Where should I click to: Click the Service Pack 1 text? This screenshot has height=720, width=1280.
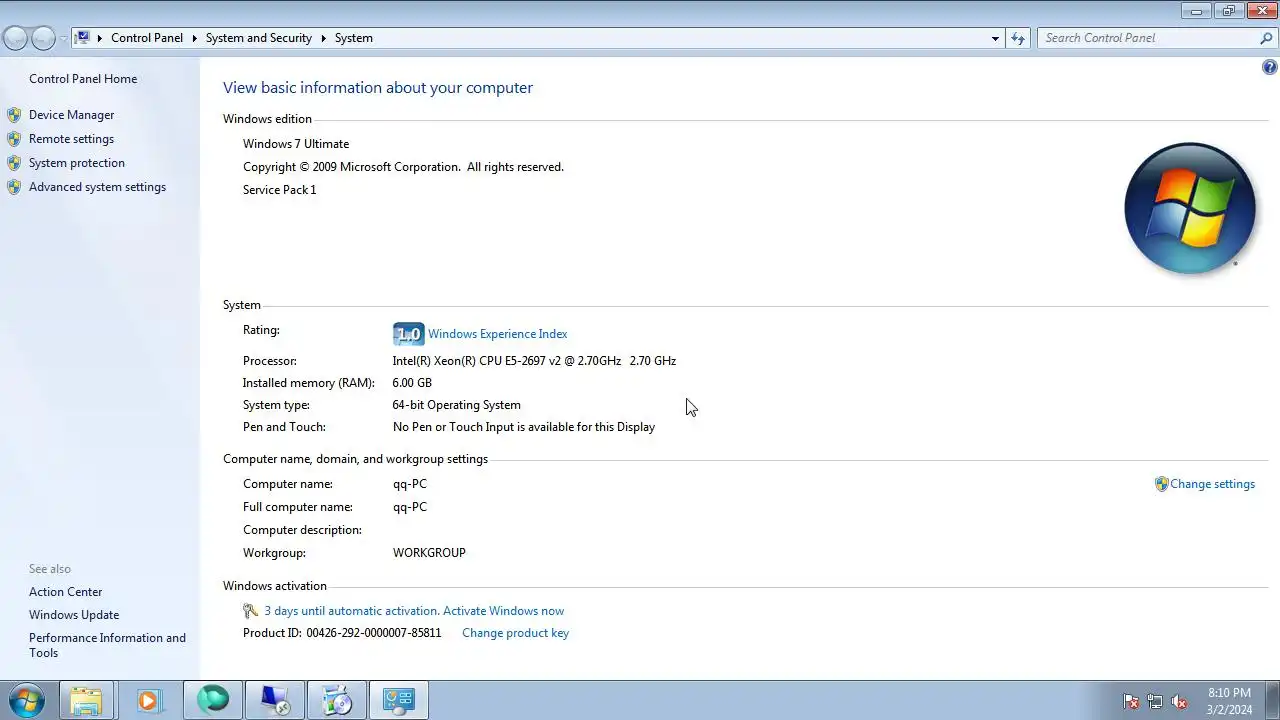pos(279,190)
